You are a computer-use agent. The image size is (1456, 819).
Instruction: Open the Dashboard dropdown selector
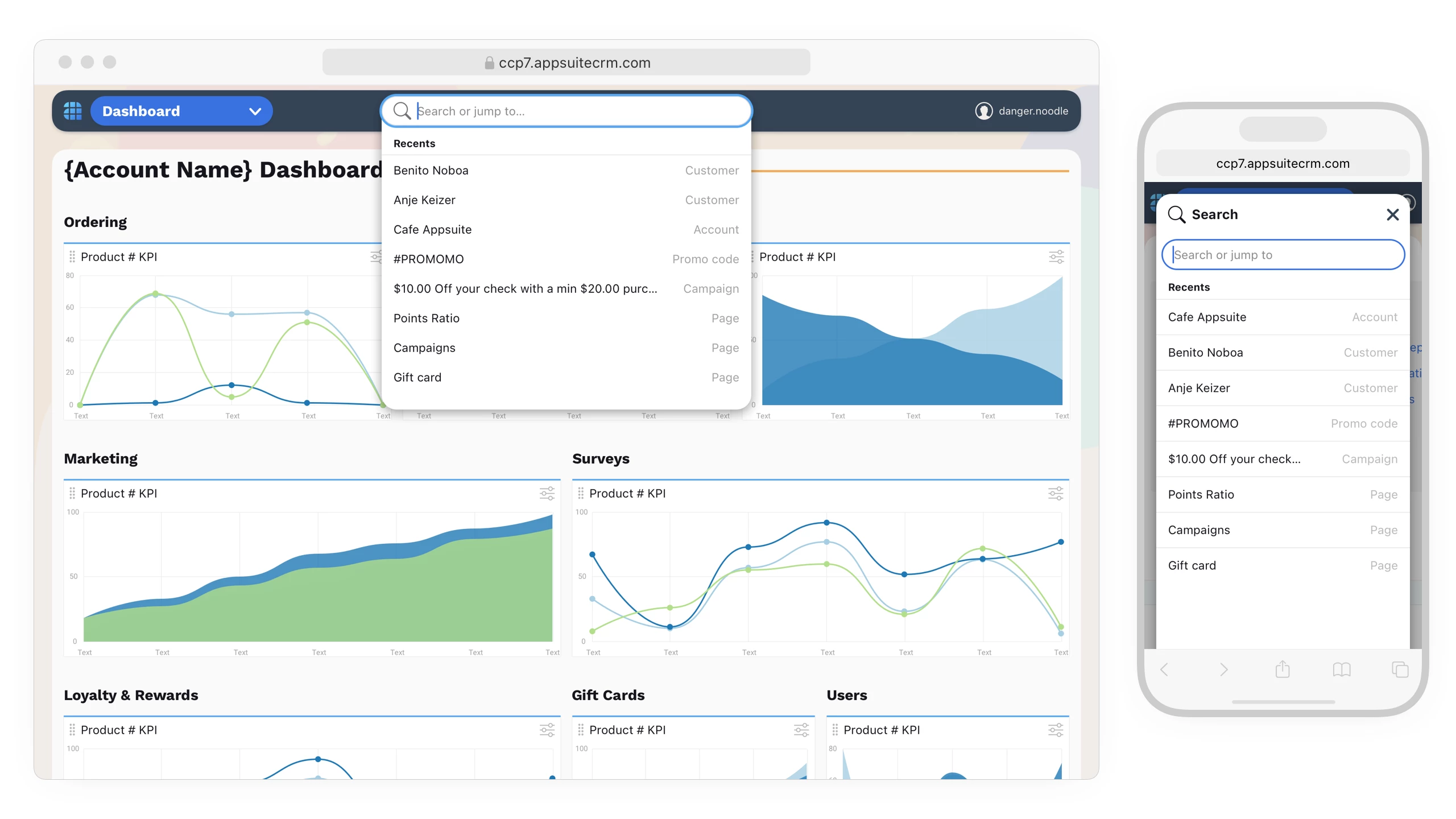[181, 111]
